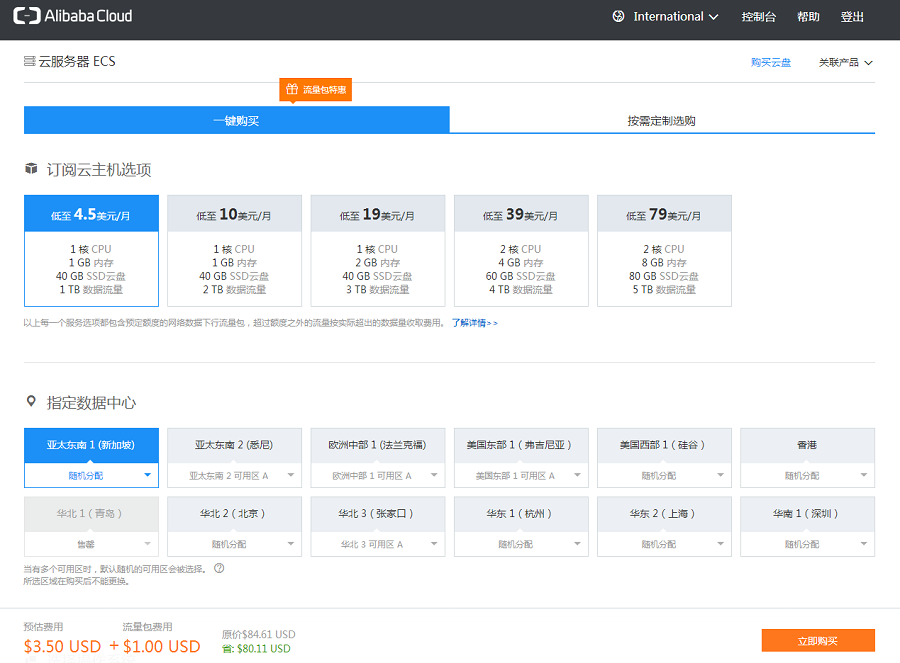This screenshot has height=663, width=900.
Task: Open the 欧洲中部 1 可用区 A dropdown
Action: pos(378,475)
